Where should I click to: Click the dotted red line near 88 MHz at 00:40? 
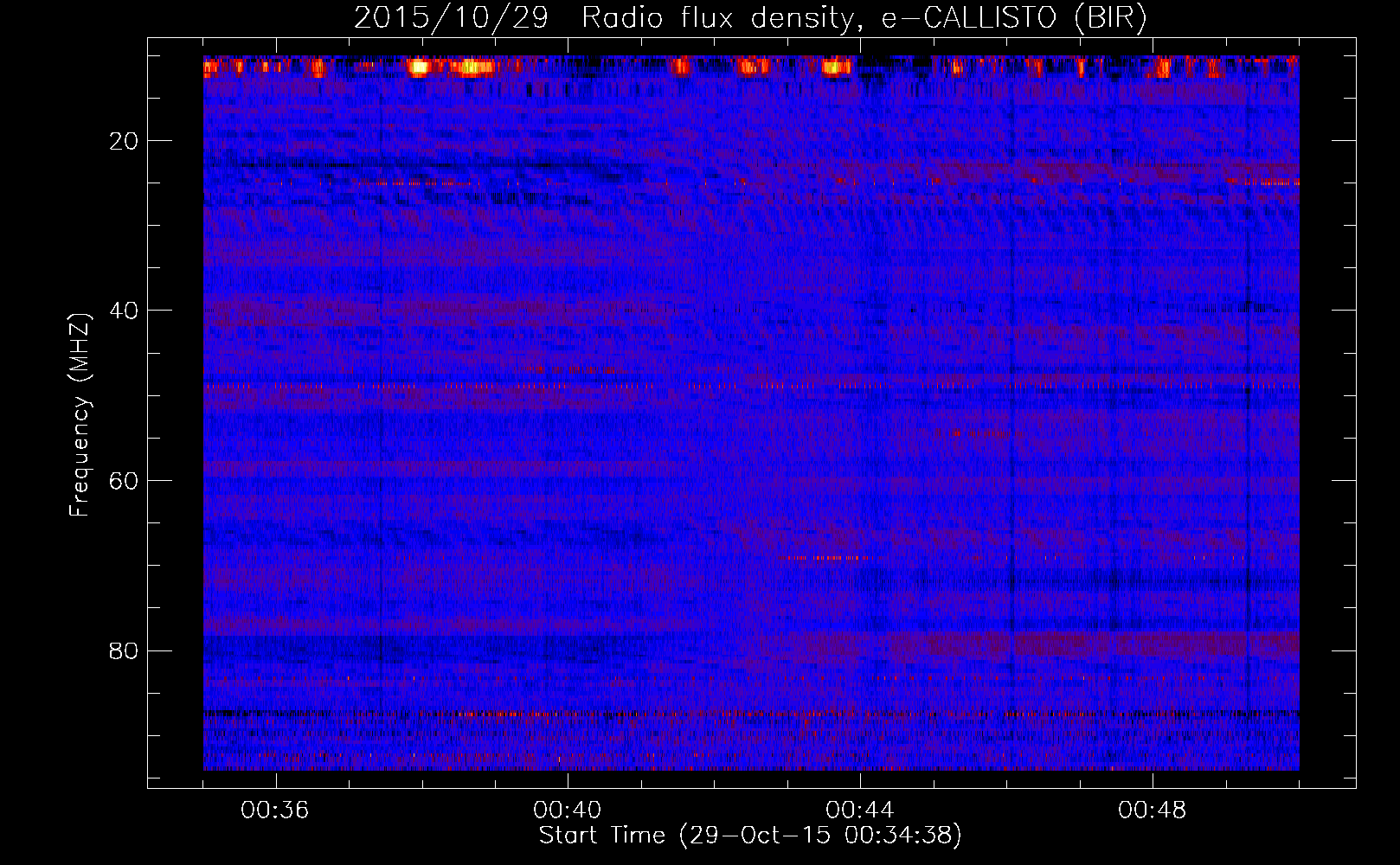pyautogui.click(x=568, y=714)
